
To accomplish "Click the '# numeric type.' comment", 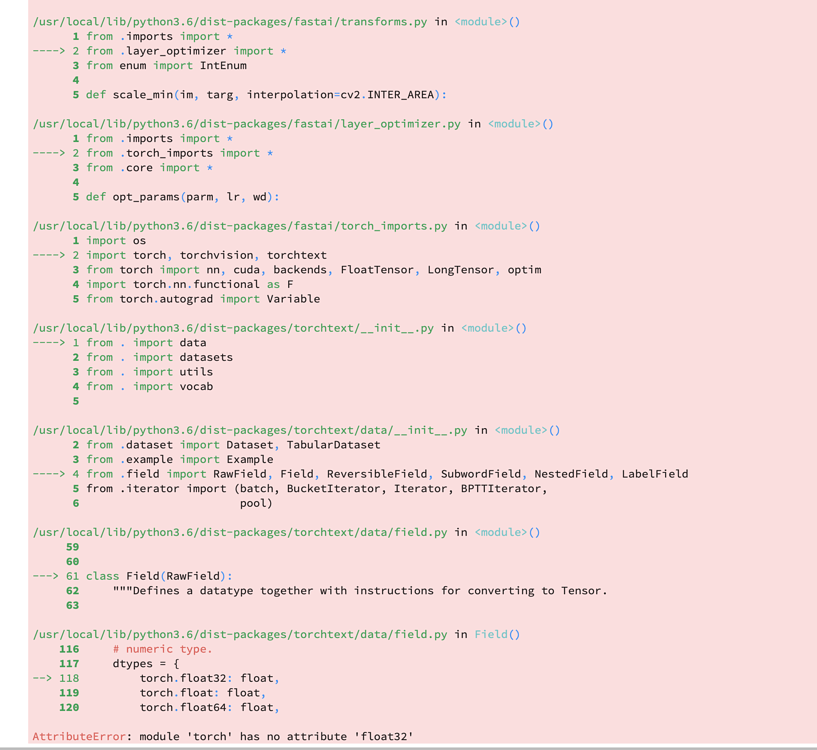I will pyautogui.click(x=163, y=649).
